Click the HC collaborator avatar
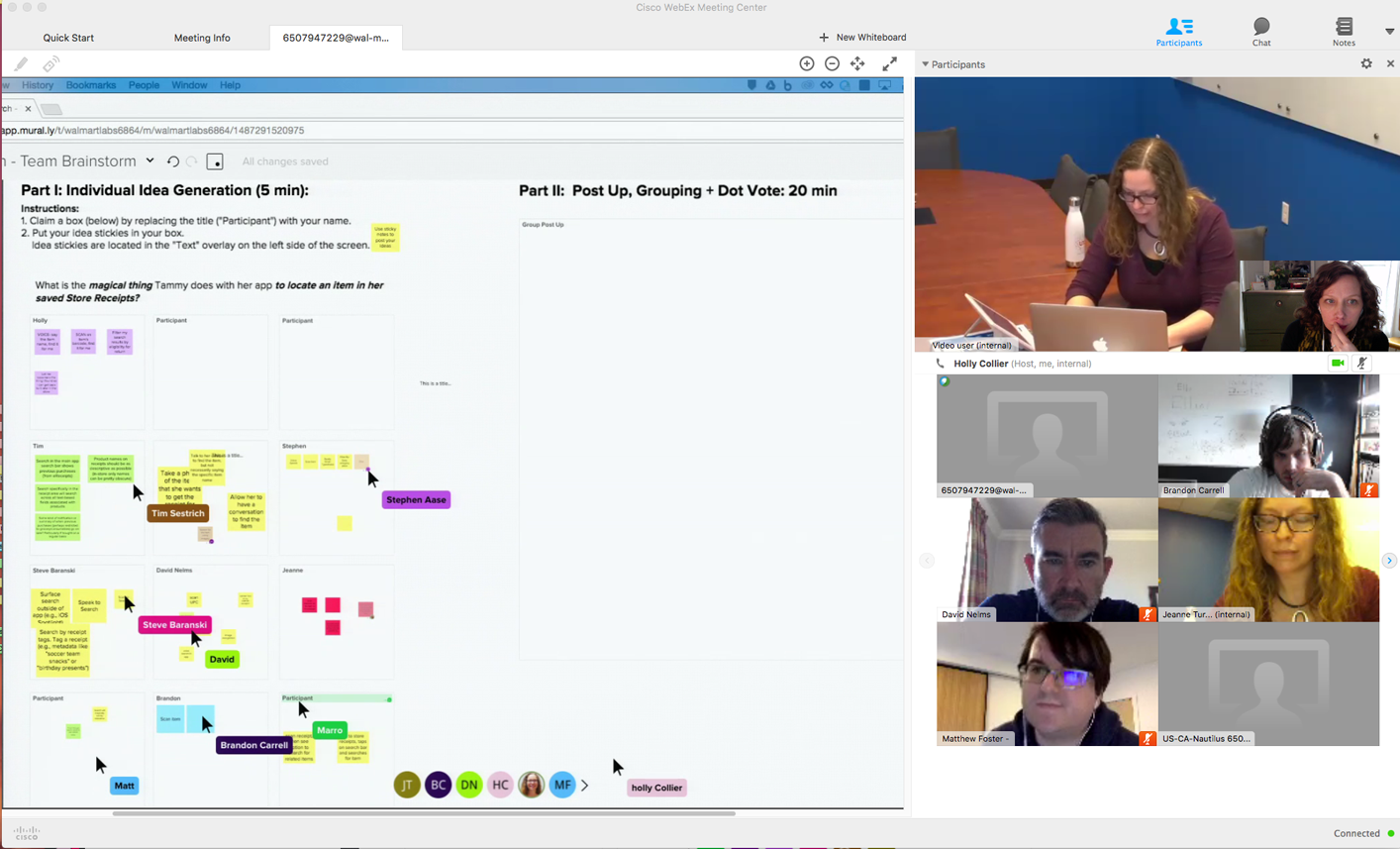The width and height of the screenshot is (1400, 849). point(500,786)
